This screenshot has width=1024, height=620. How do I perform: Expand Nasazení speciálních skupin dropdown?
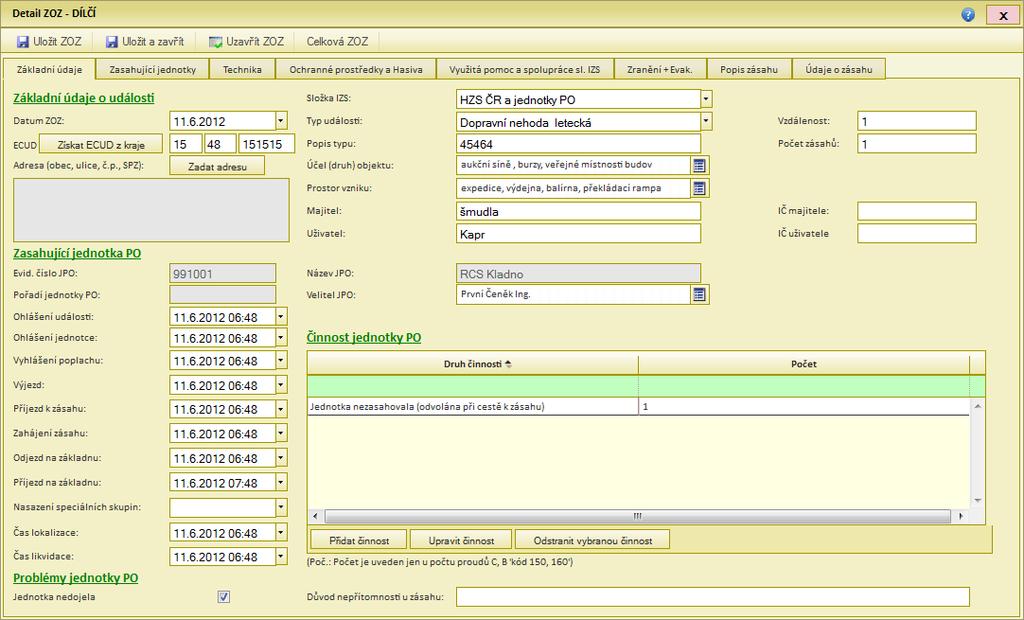click(x=281, y=508)
